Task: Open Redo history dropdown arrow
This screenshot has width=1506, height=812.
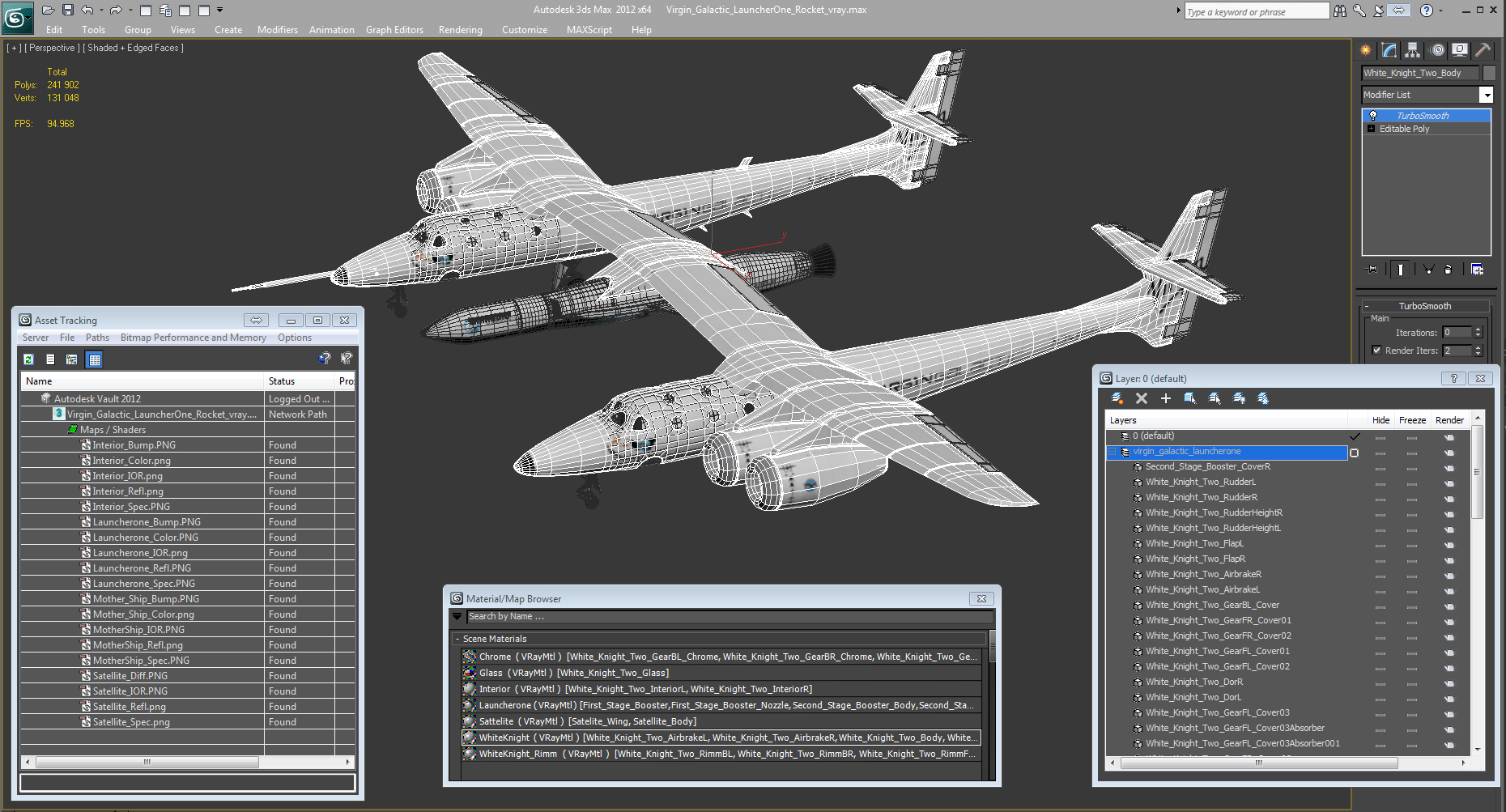Action: [x=130, y=11]
